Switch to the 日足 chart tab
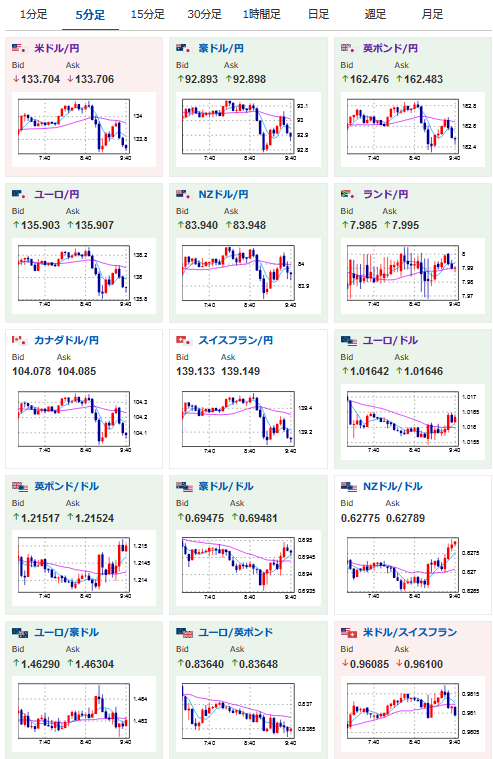This screenshot has height=759, width=493. click(319, 15)
